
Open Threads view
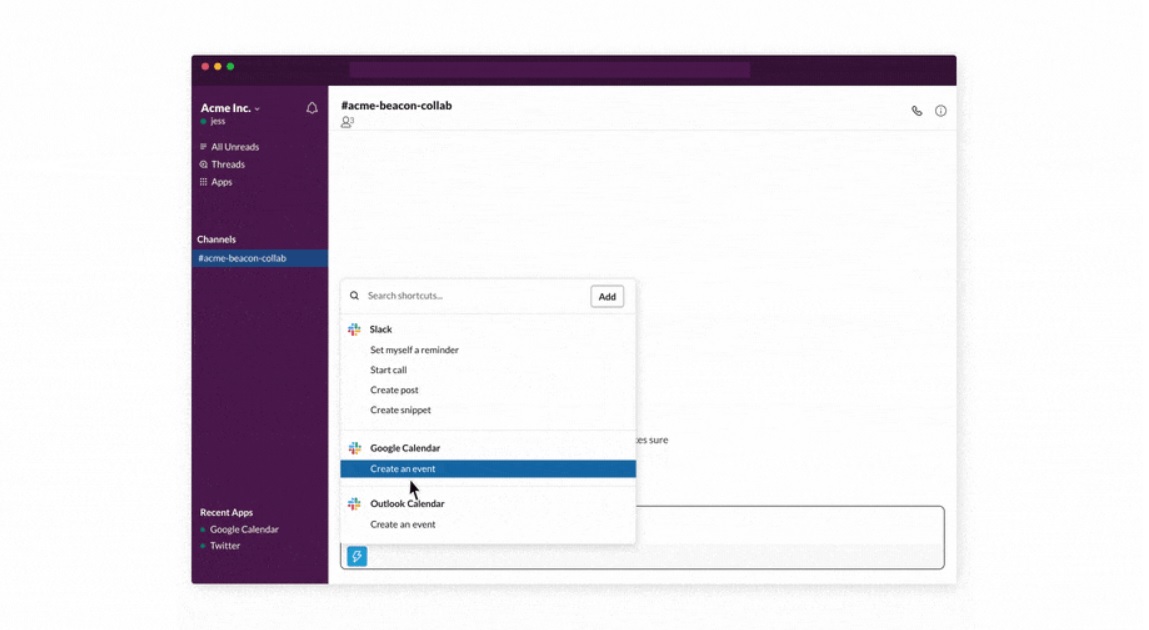(x=228, y=165)
